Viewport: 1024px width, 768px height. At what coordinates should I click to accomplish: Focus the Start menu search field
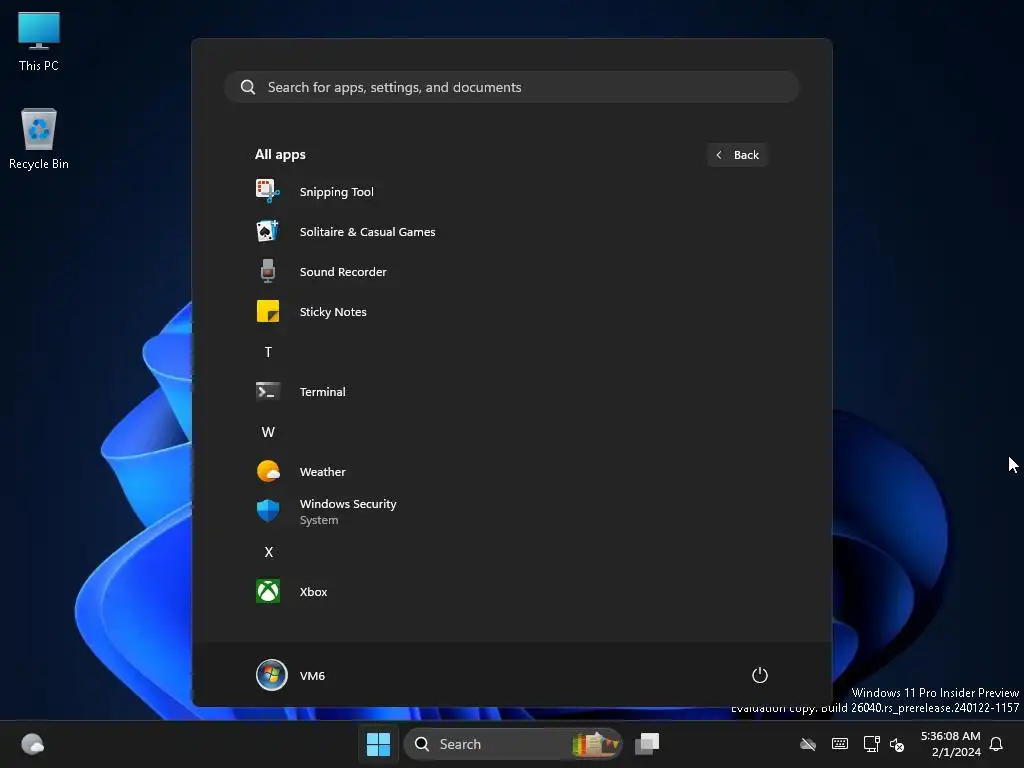pyautogui.click(x=512, y=87)
